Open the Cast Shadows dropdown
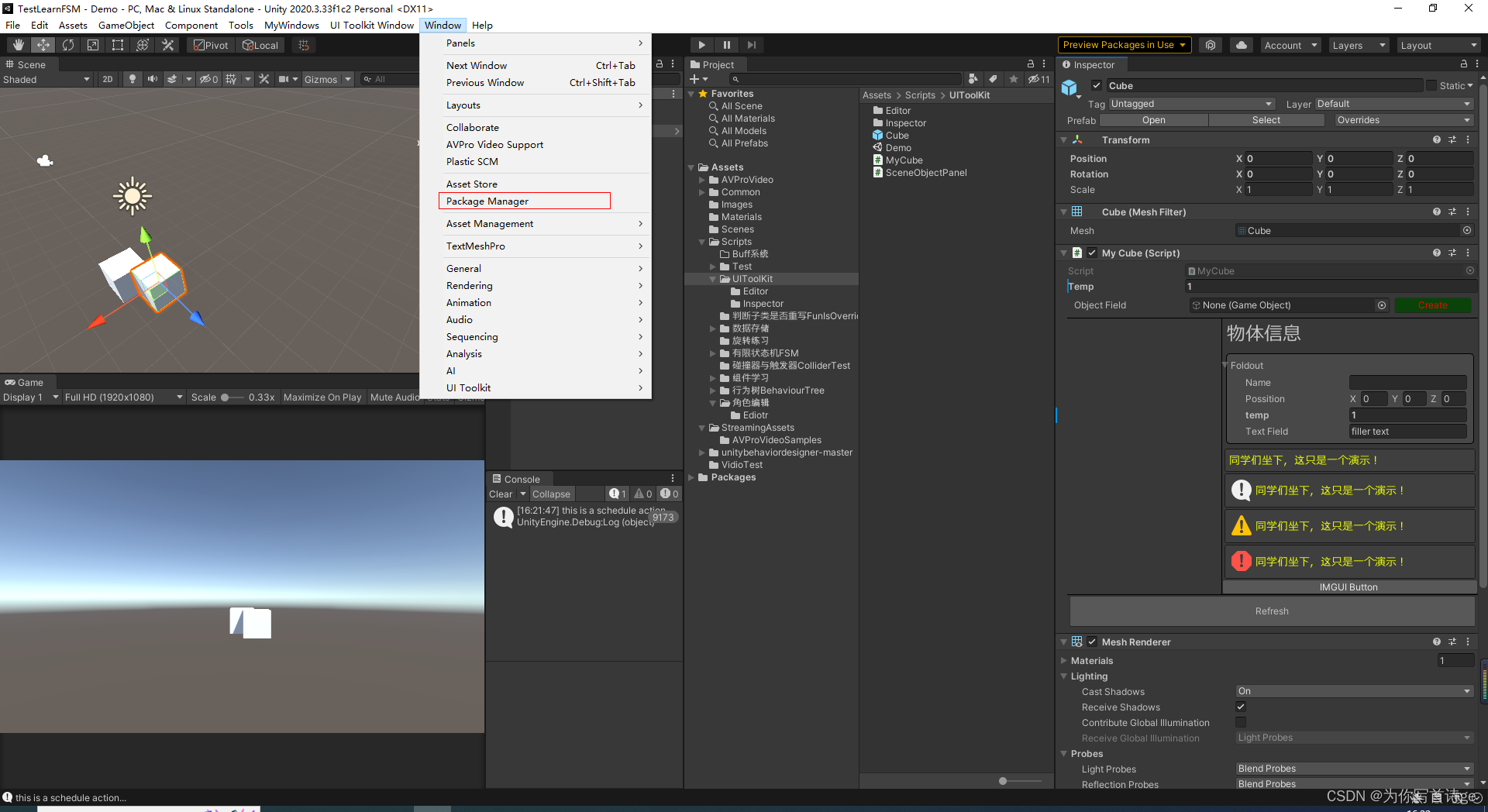The width and height of the screenshot is (1488, 812). coord(1354,691)
